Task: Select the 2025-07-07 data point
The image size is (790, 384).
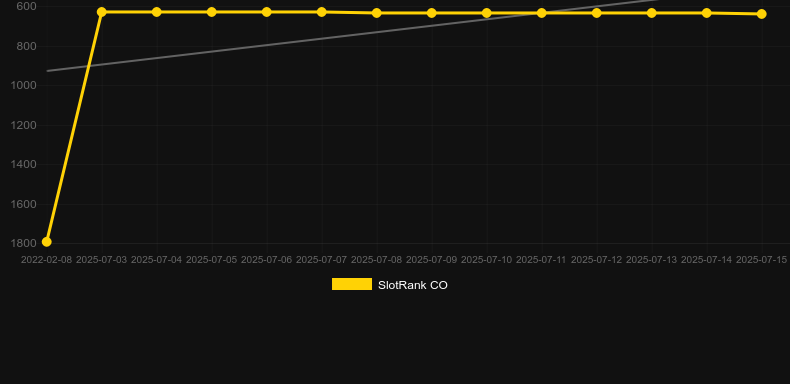Action: [x=321, y=12]
